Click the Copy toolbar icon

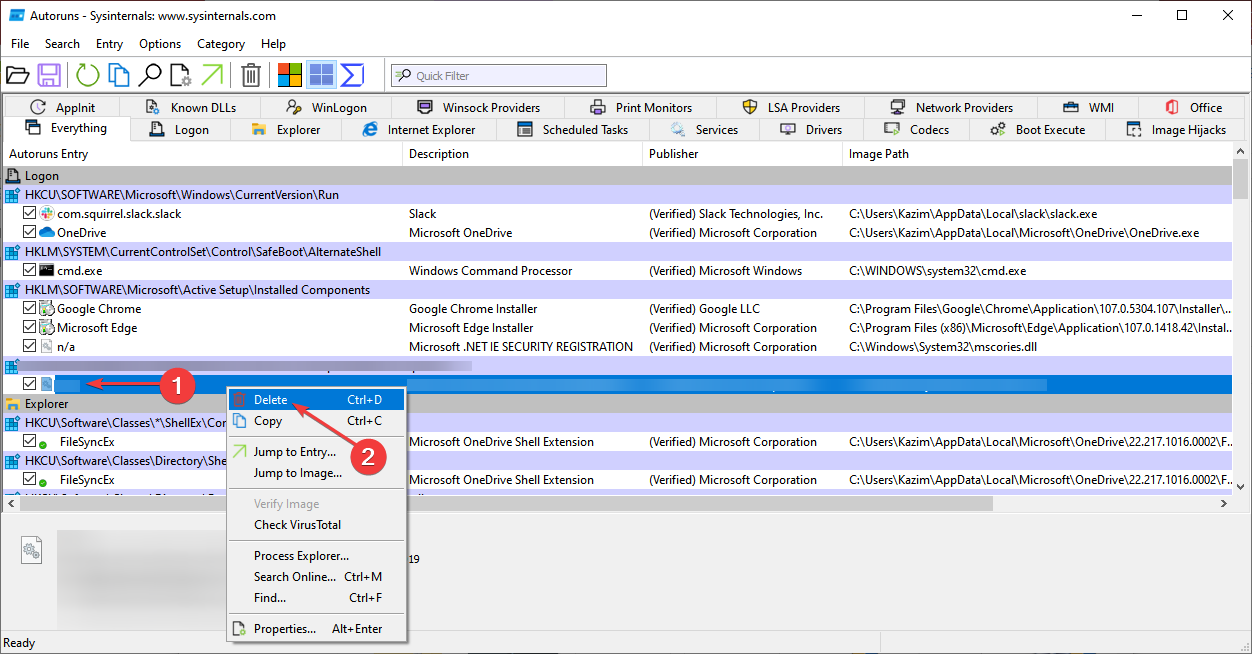[x=119, y=75]
